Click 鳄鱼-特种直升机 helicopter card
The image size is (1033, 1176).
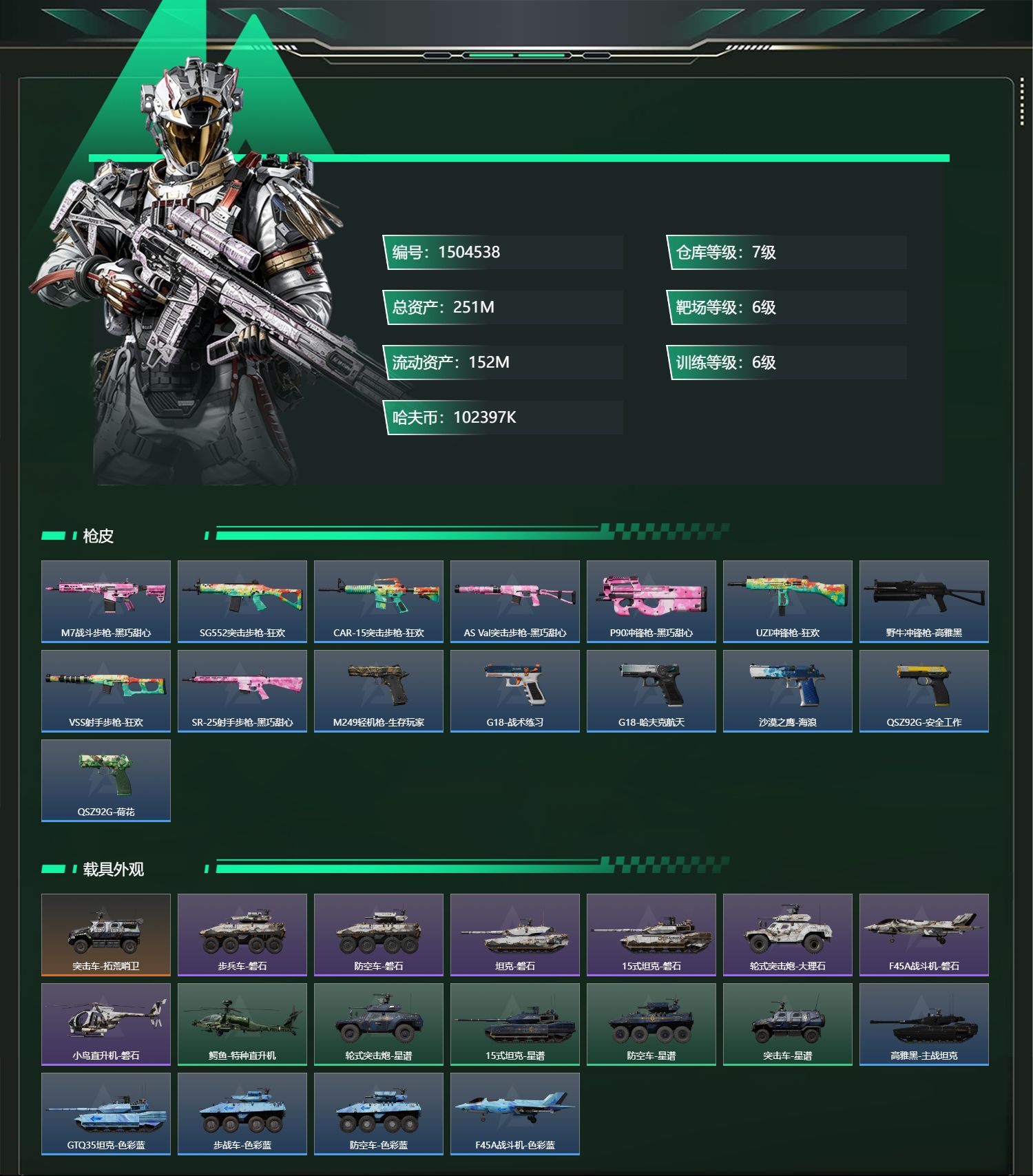click(x=242, y=1025)
